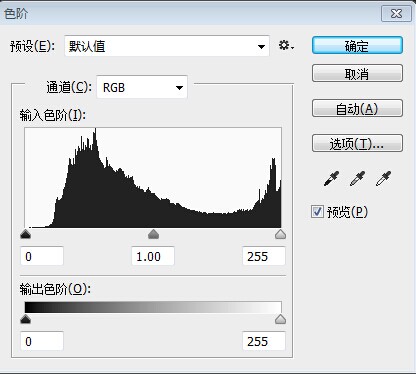Click the input highlight white slider handle
The image size is (416, 374).
point(281,234)
